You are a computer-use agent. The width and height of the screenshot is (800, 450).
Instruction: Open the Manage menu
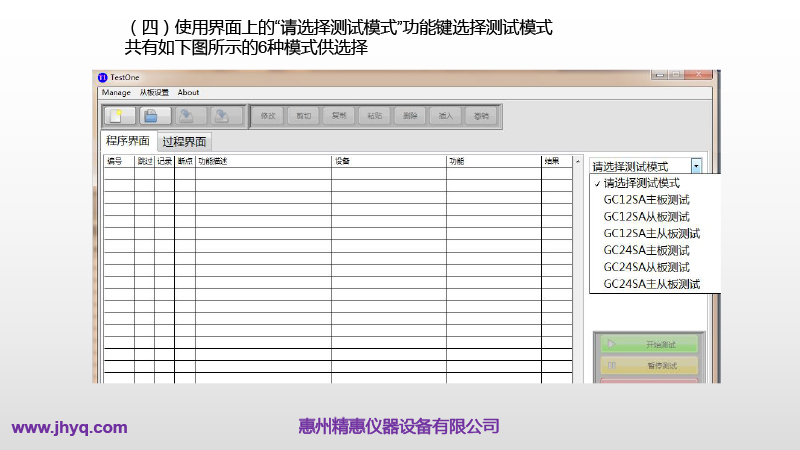tap(116, 92)
